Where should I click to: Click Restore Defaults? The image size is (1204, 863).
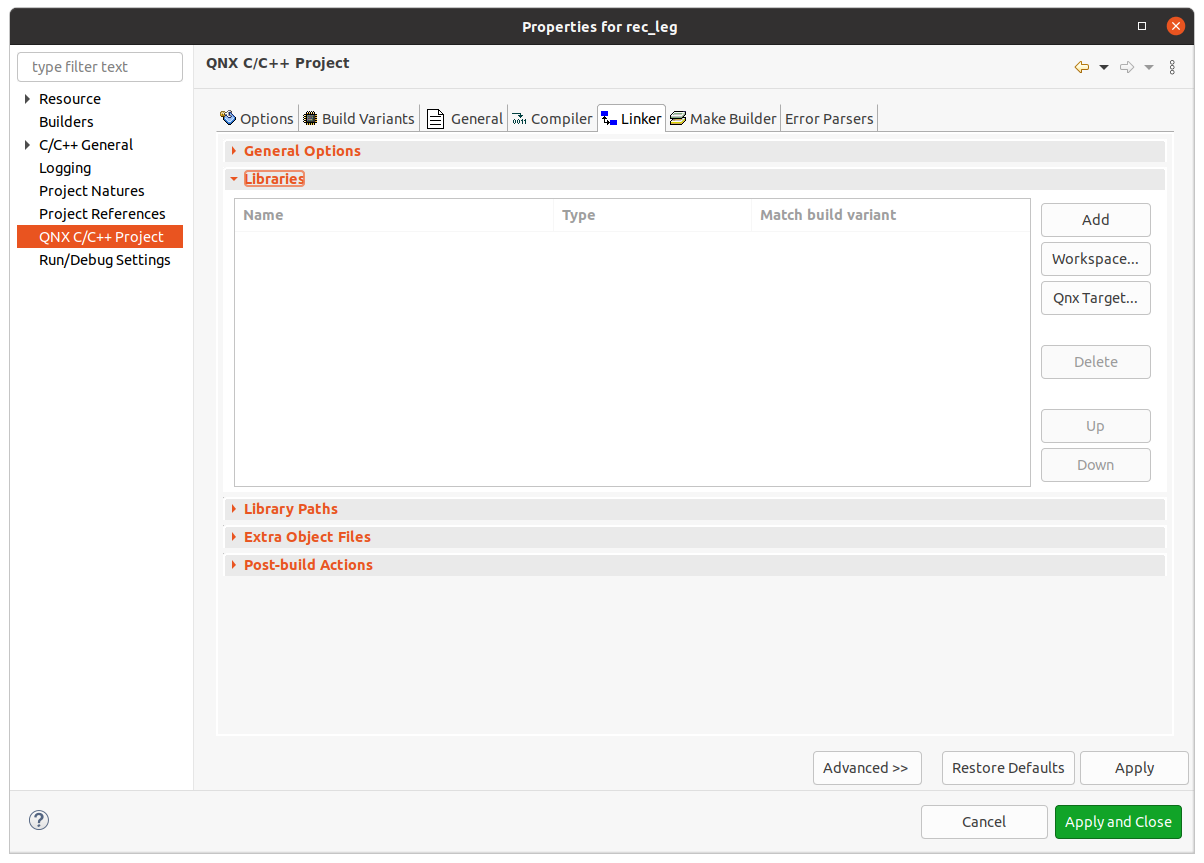pos(1008,768)
